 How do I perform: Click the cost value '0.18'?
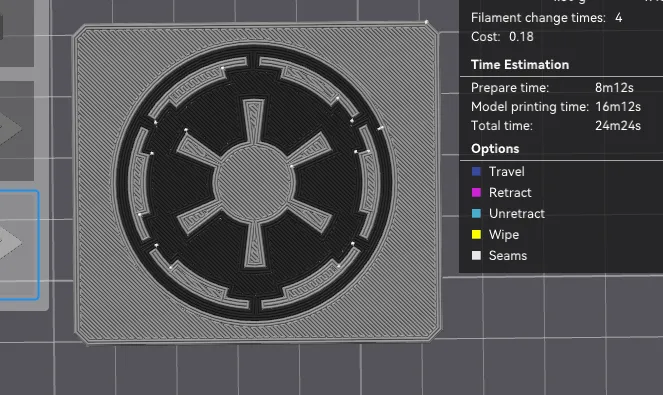click(521, 37)
